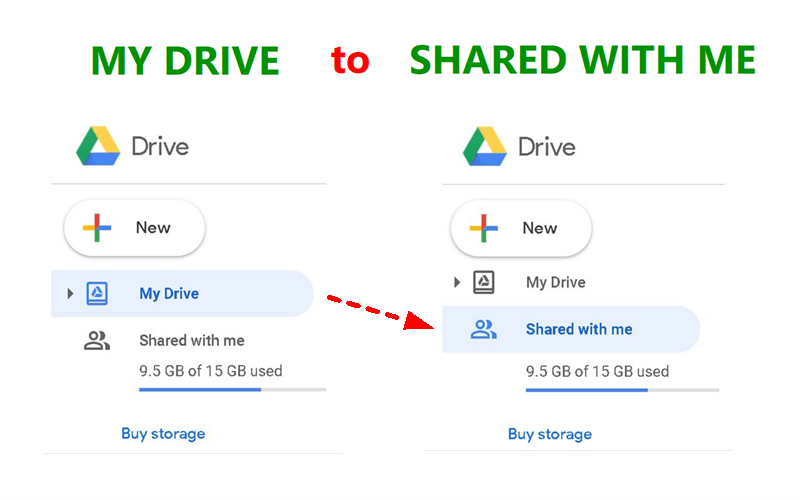Click the gray My Drive icon in right panel
800x500 pixels.
tap(484, 283)
